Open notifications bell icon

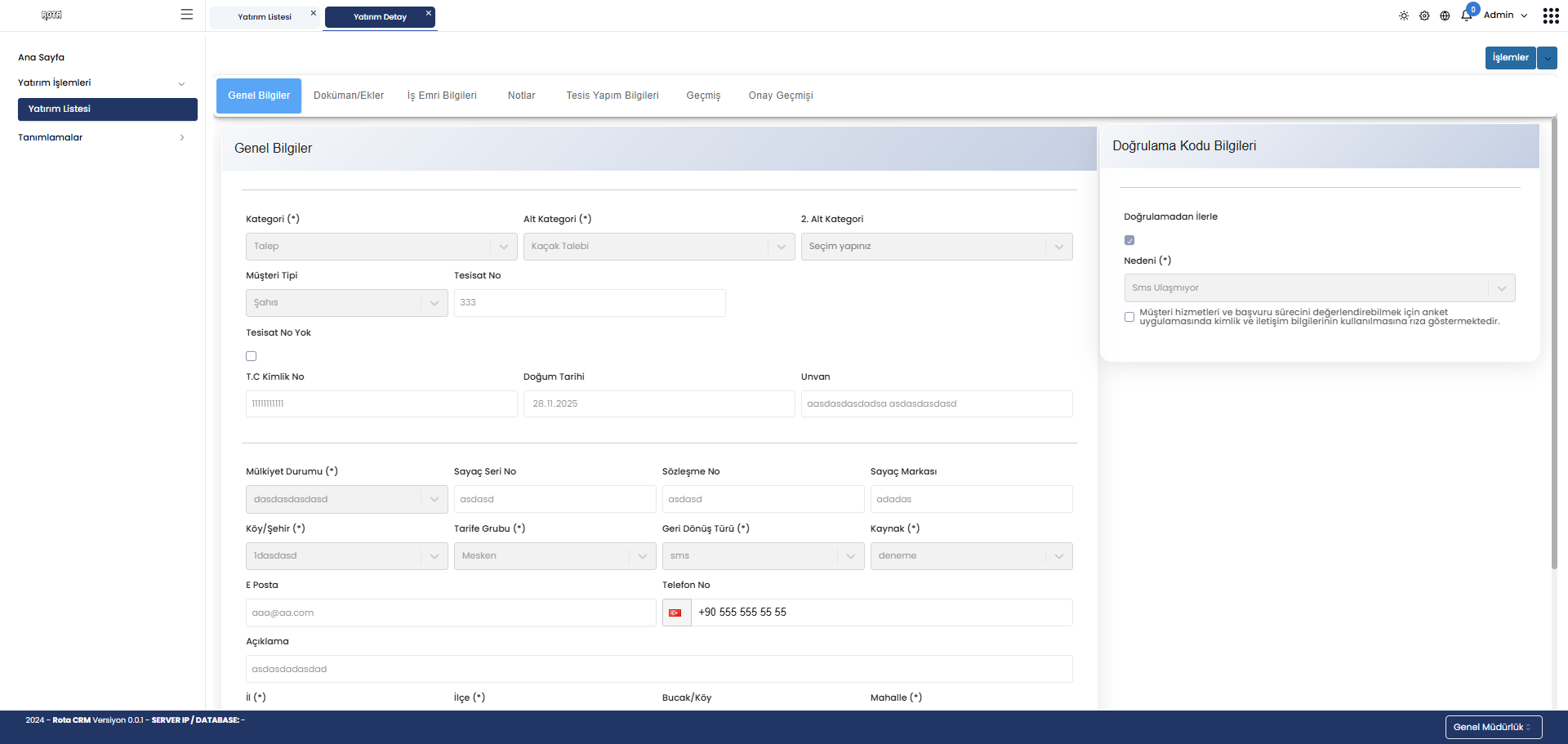[1467, 15]
